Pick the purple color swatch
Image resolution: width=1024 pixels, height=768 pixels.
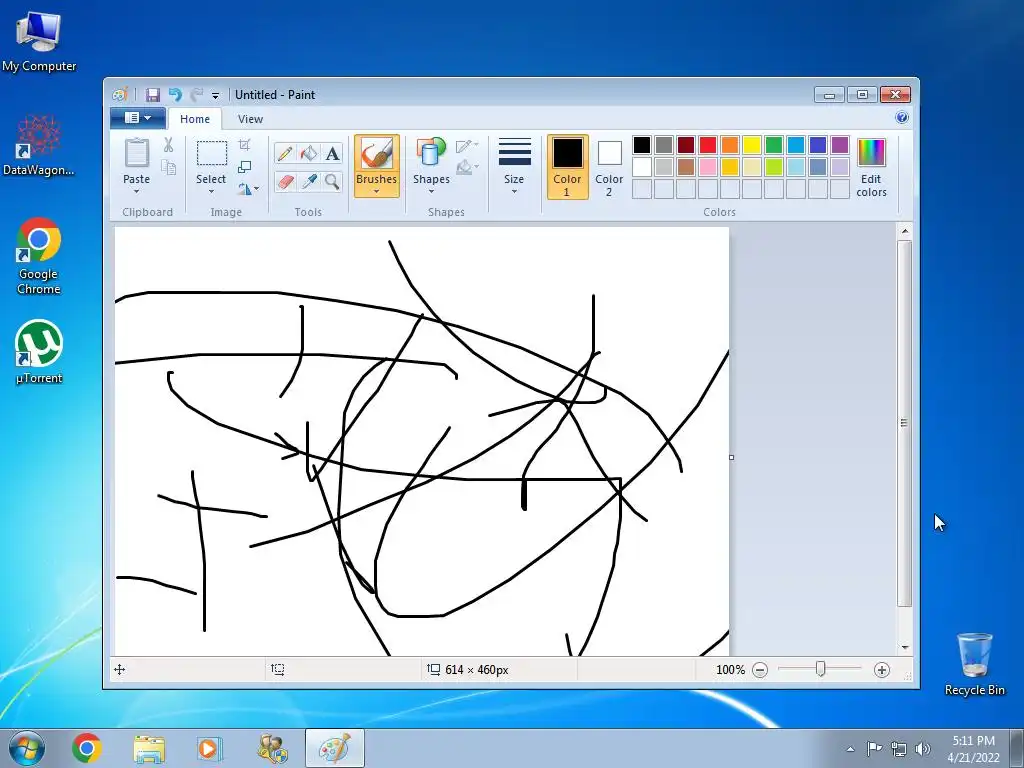pos(840,145)
